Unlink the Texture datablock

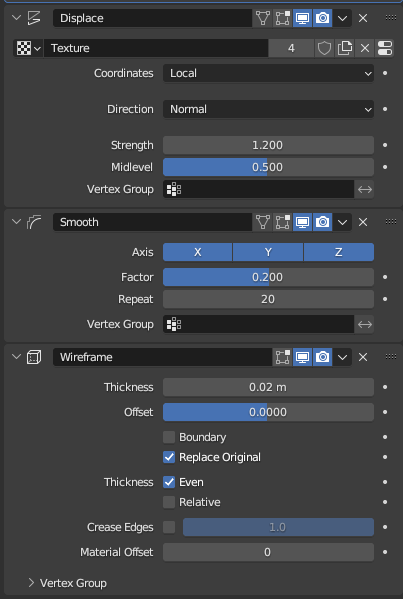click(x=365, y=48)
